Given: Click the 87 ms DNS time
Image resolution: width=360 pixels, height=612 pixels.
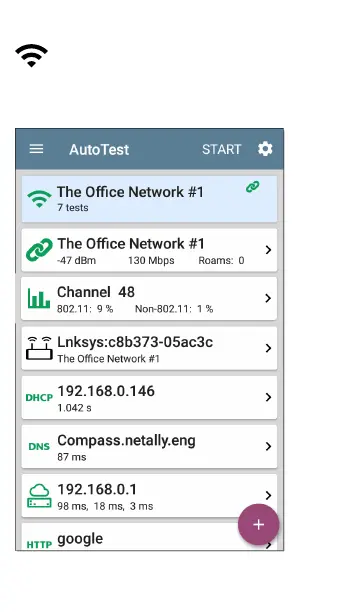Looking at the screenshot, I should point(72,457).
